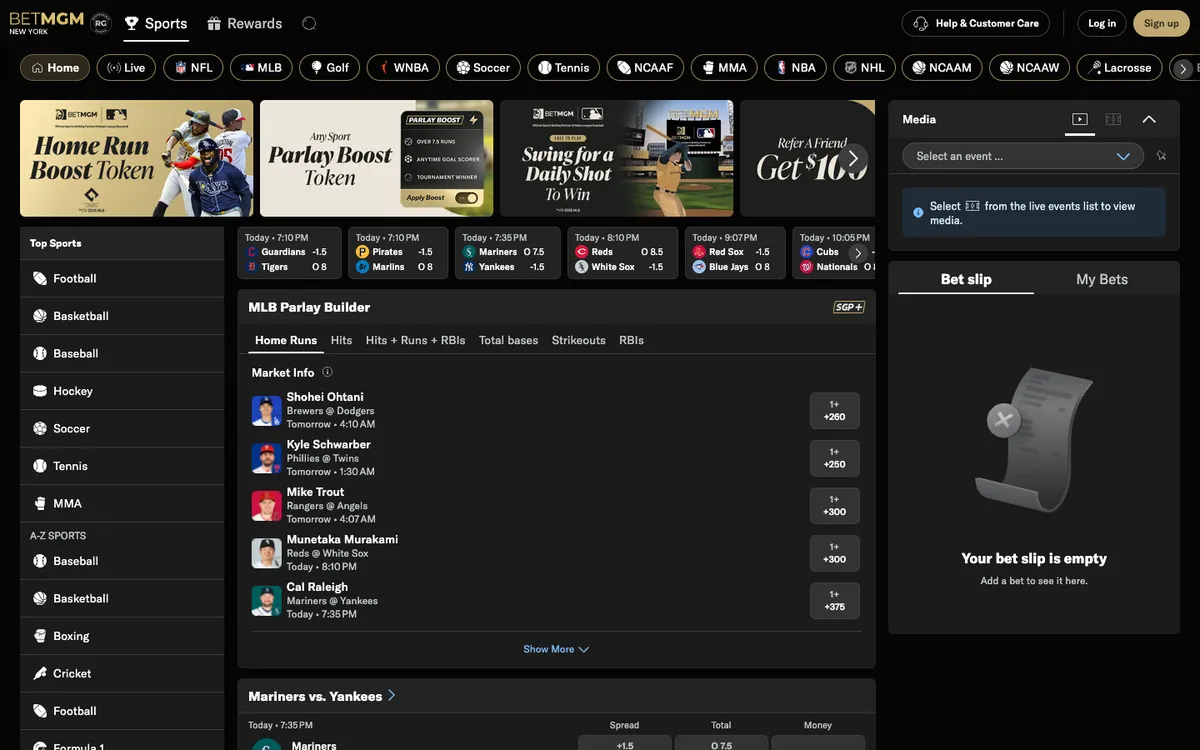Open Help & Customer Care

click(976, 23)
